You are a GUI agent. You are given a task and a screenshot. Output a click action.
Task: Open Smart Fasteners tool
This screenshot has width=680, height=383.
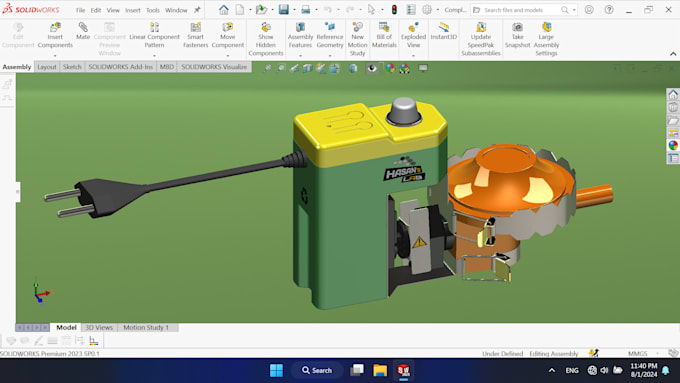(x=196, y=36)
